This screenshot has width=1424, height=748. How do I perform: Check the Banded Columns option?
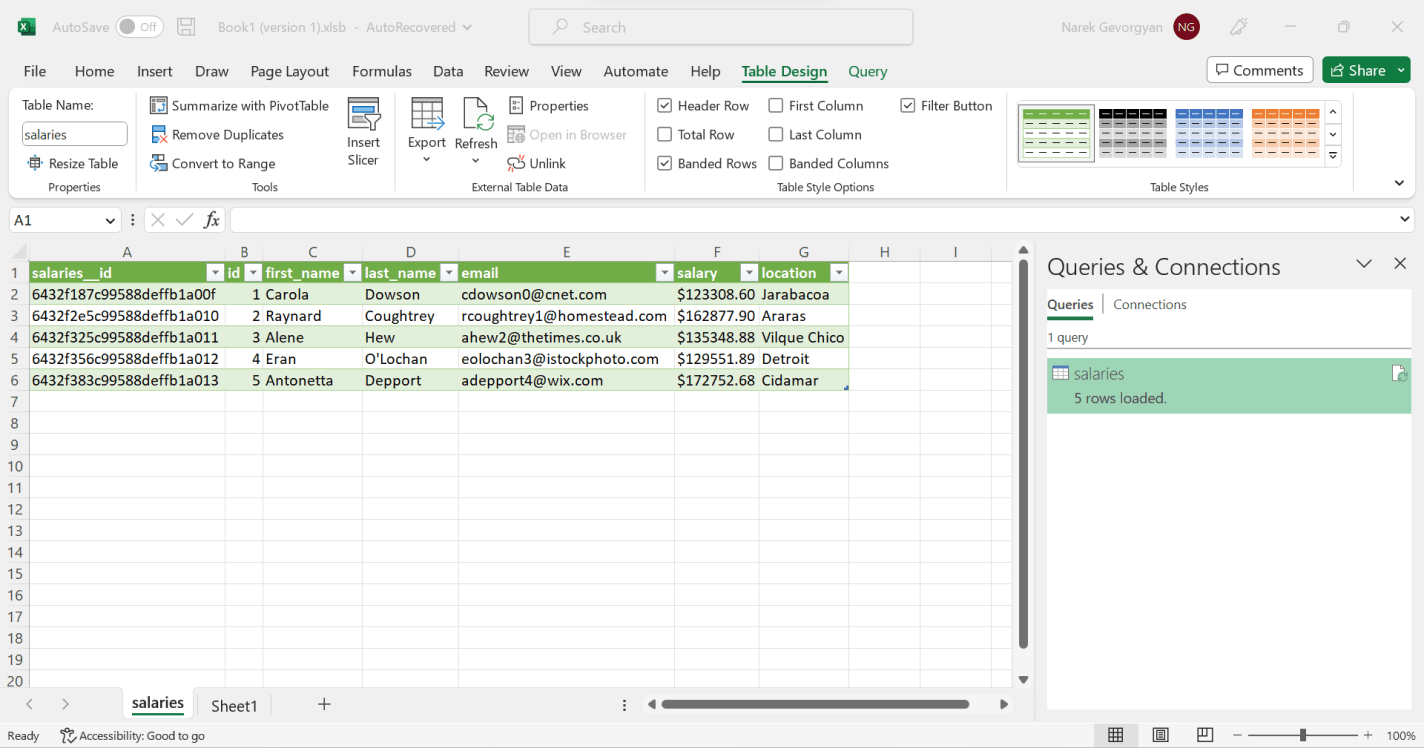coord(776,163)
